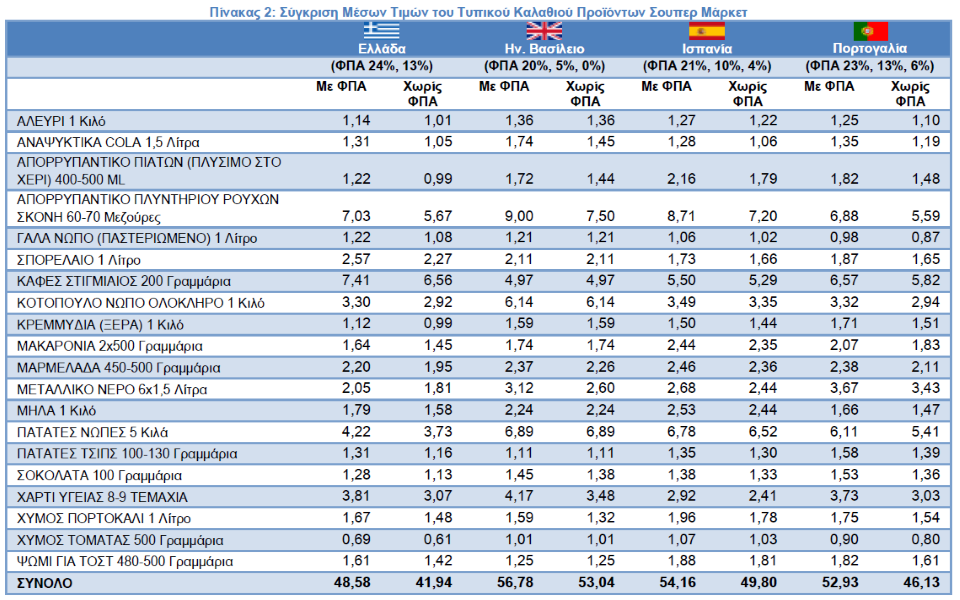Click the Spanish flag icon
Image resolution: width=960 pixels, height=600 pixels.
(707, 30)
